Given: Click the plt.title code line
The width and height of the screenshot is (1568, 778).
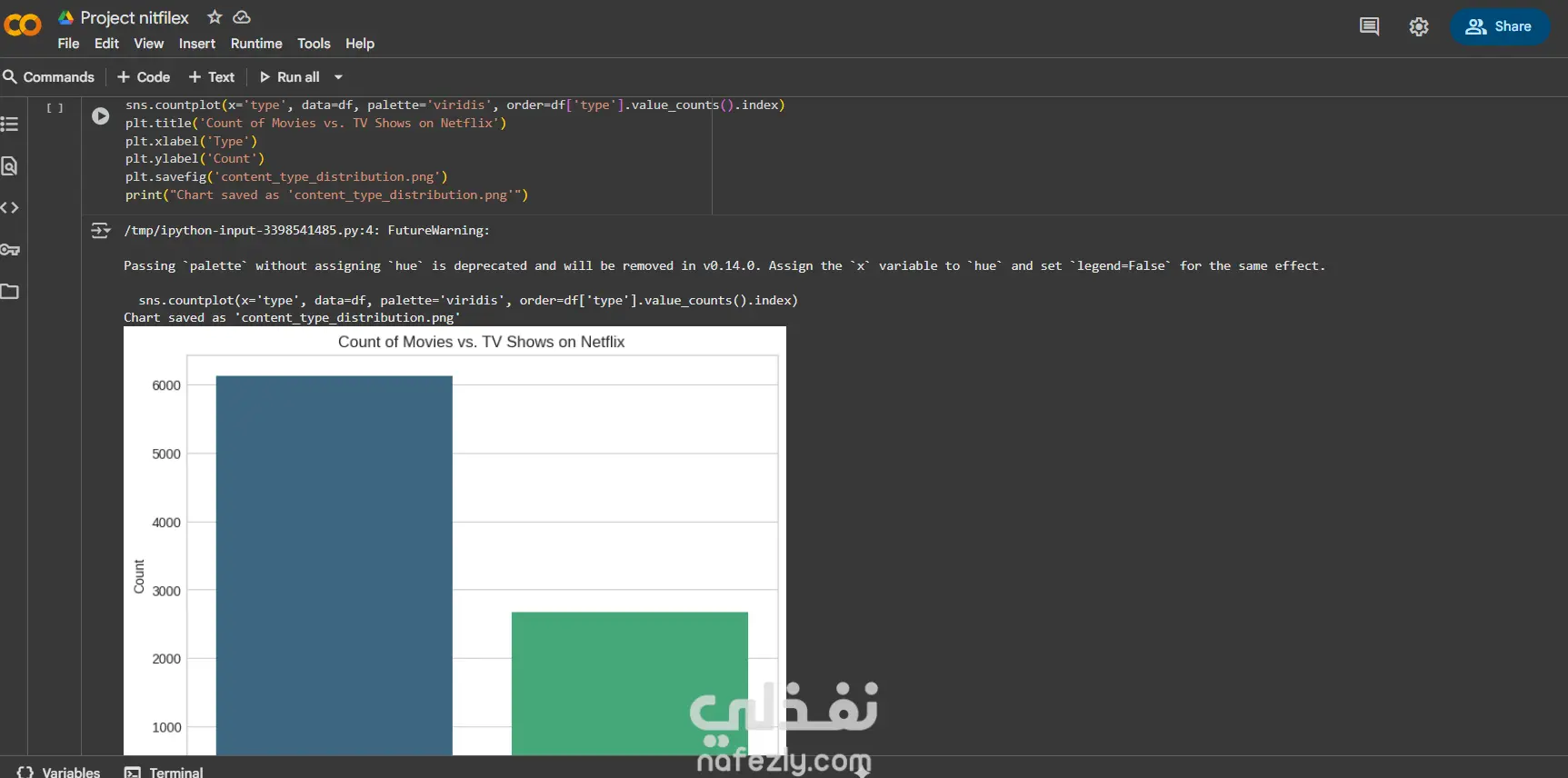Looking at the screenshot, I should point(316,124).
